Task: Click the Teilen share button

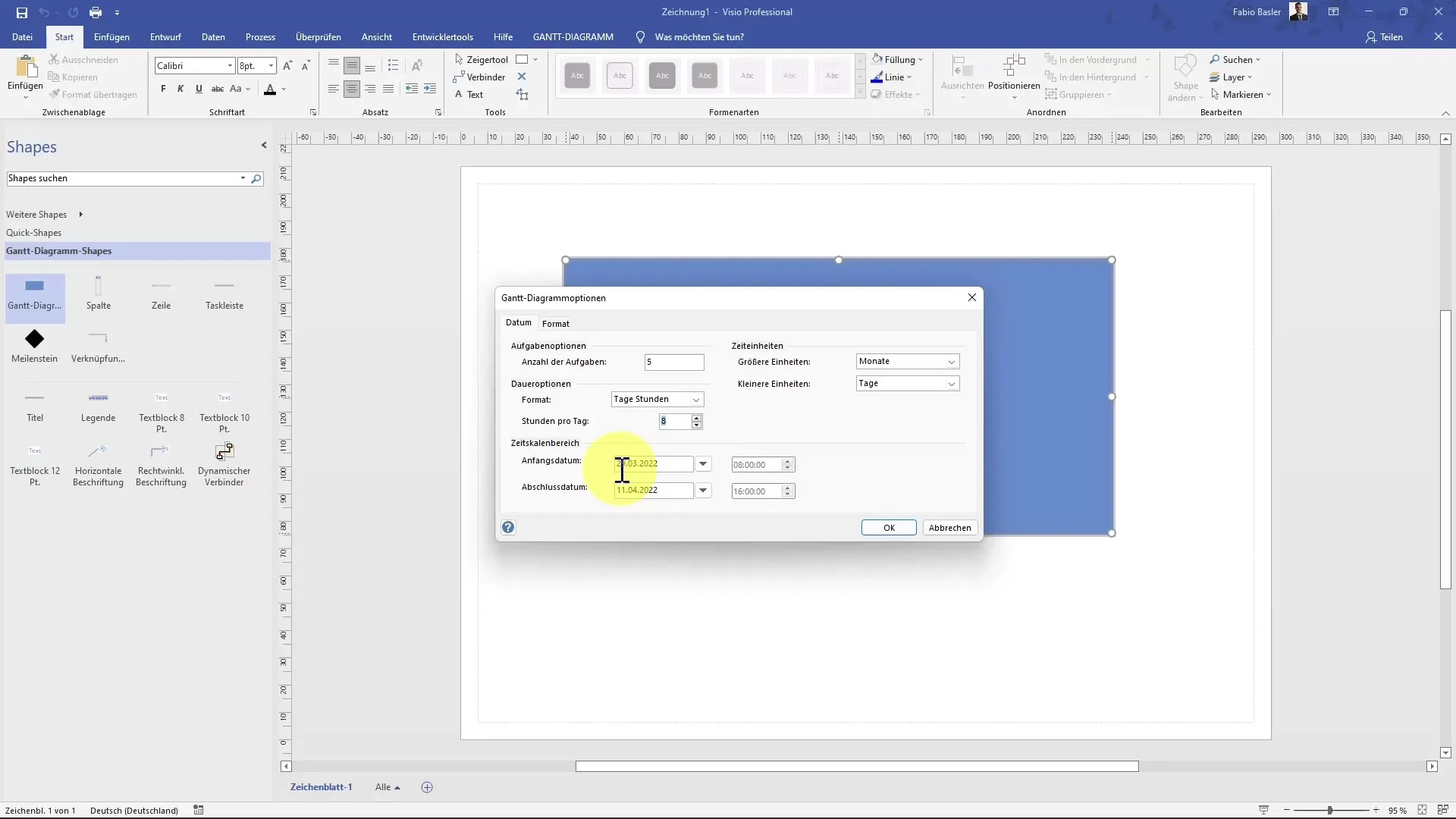Action: click(x=1384, y=36)
